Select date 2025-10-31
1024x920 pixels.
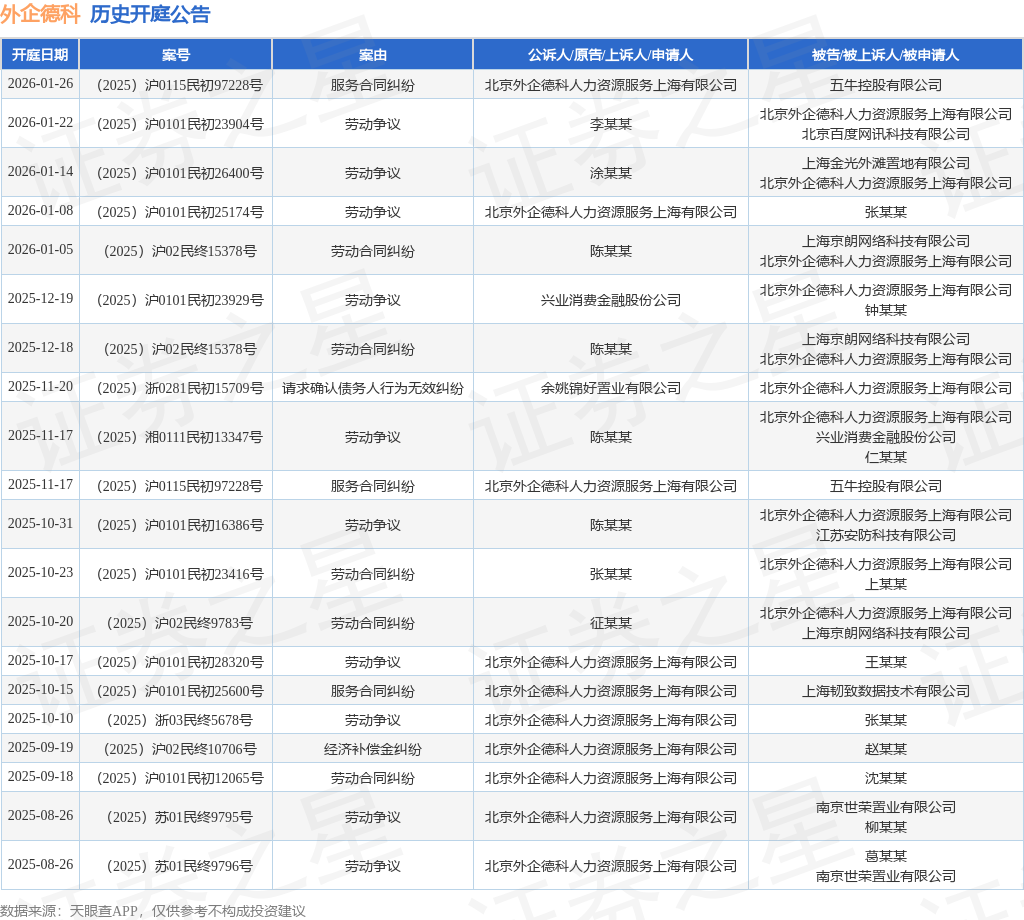(40, 524)
